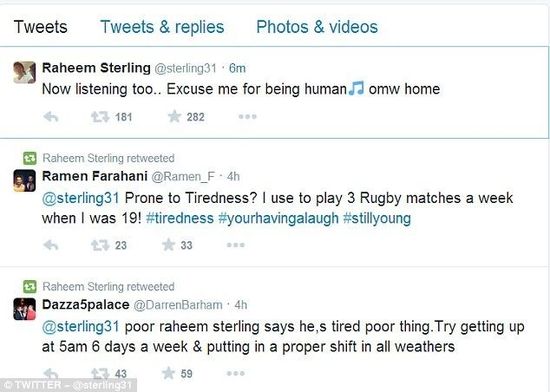The height and width of the screenshot is (392, 550).
Task: Favorite Dazza5palace's tweet with 59 stars
Action: pyautogui.click(x=168, y=373)
